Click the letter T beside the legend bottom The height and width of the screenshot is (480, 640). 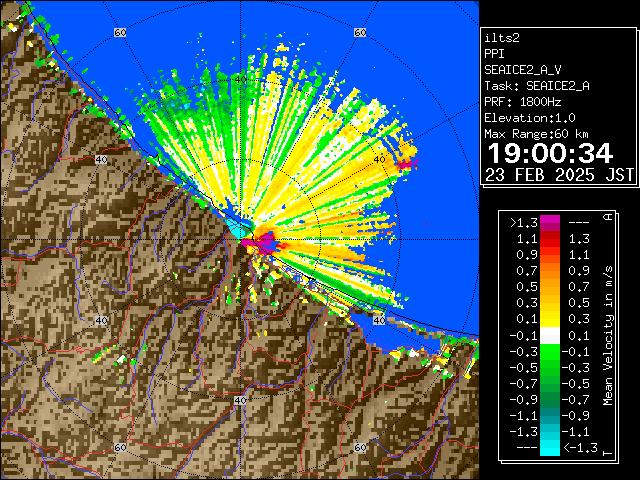click(x=608, y=452)
